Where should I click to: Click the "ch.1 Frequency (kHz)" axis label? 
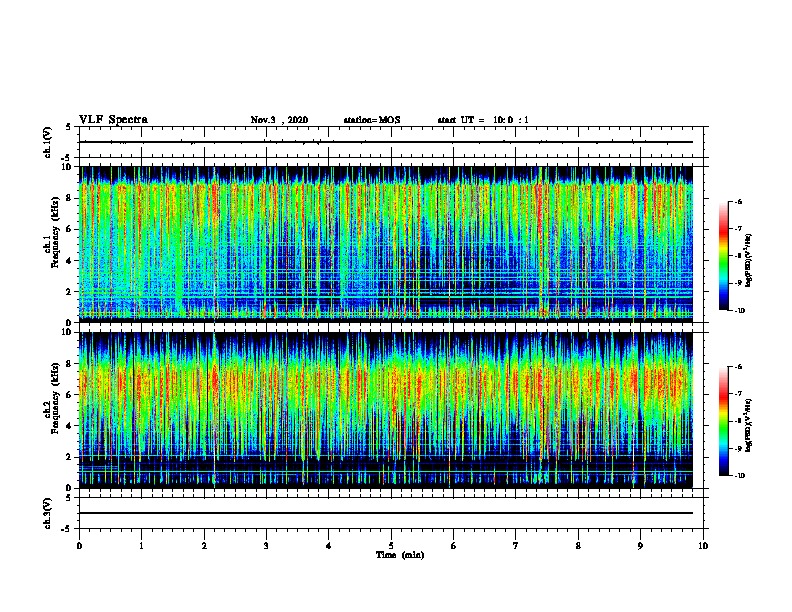pyautogui.click(x=52, y=233)
